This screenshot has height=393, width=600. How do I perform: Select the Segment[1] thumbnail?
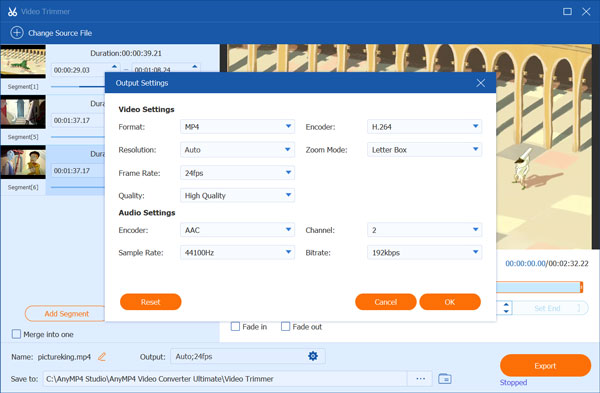23,61
